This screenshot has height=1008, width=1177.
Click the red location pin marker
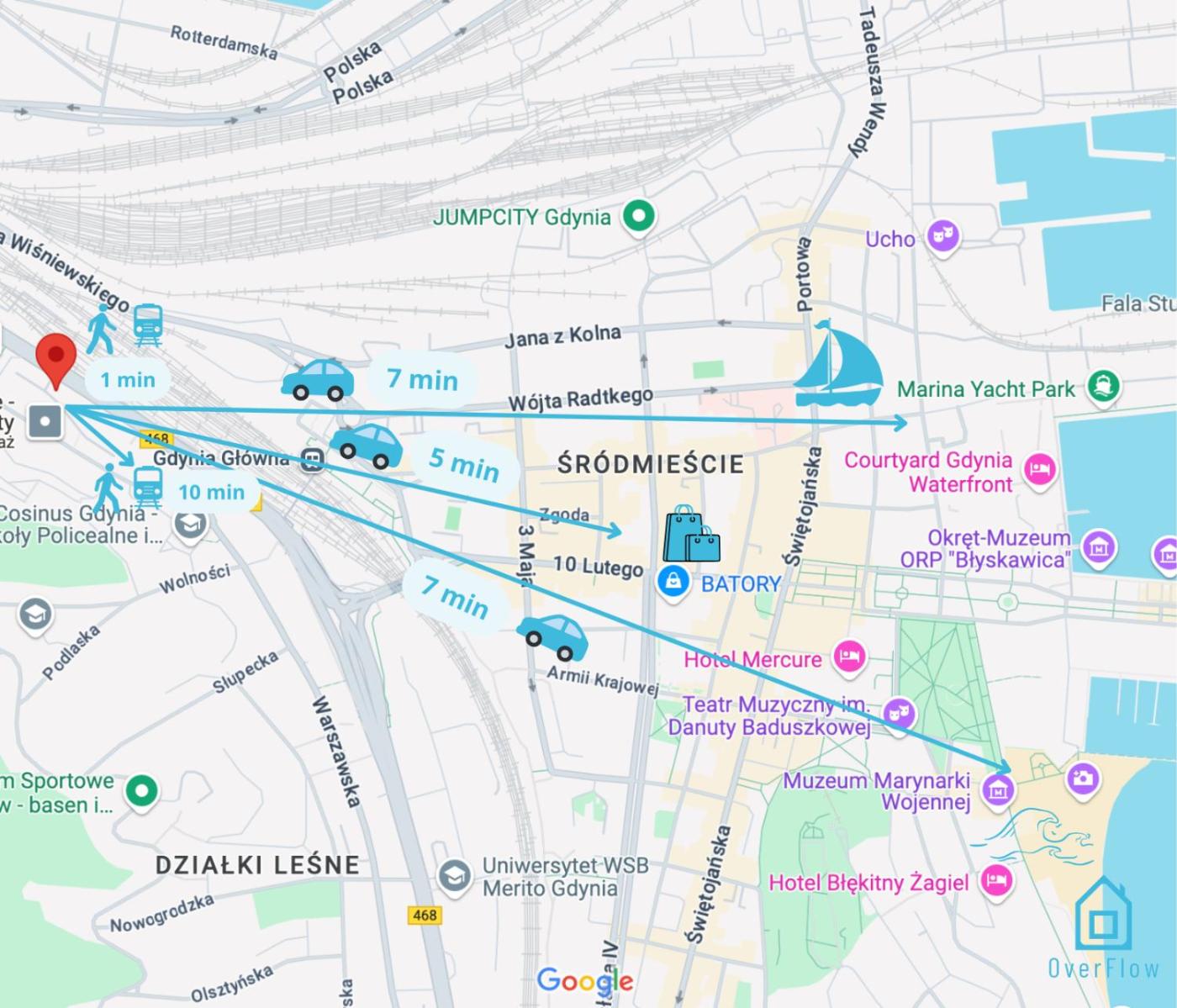pos(55,360)
